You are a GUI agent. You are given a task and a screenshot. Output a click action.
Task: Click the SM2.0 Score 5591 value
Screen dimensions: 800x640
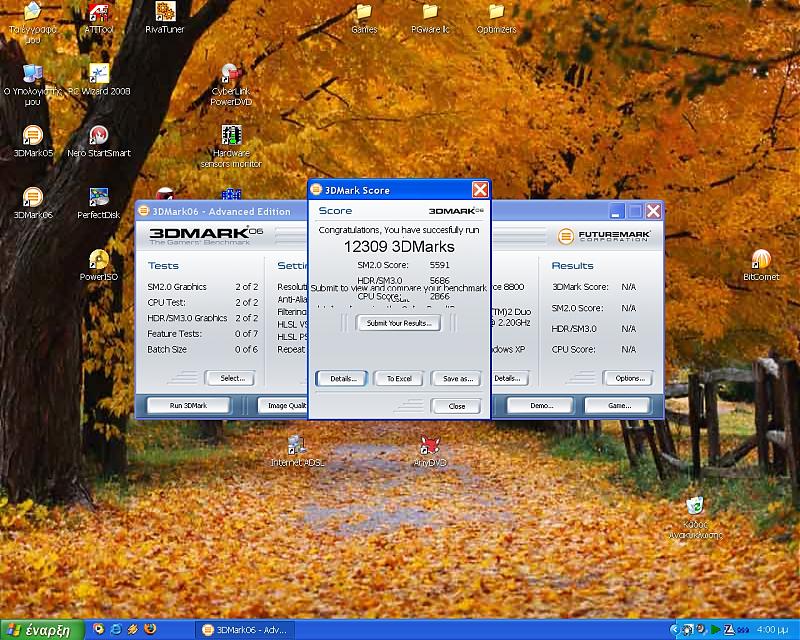[x=439, y=265]
